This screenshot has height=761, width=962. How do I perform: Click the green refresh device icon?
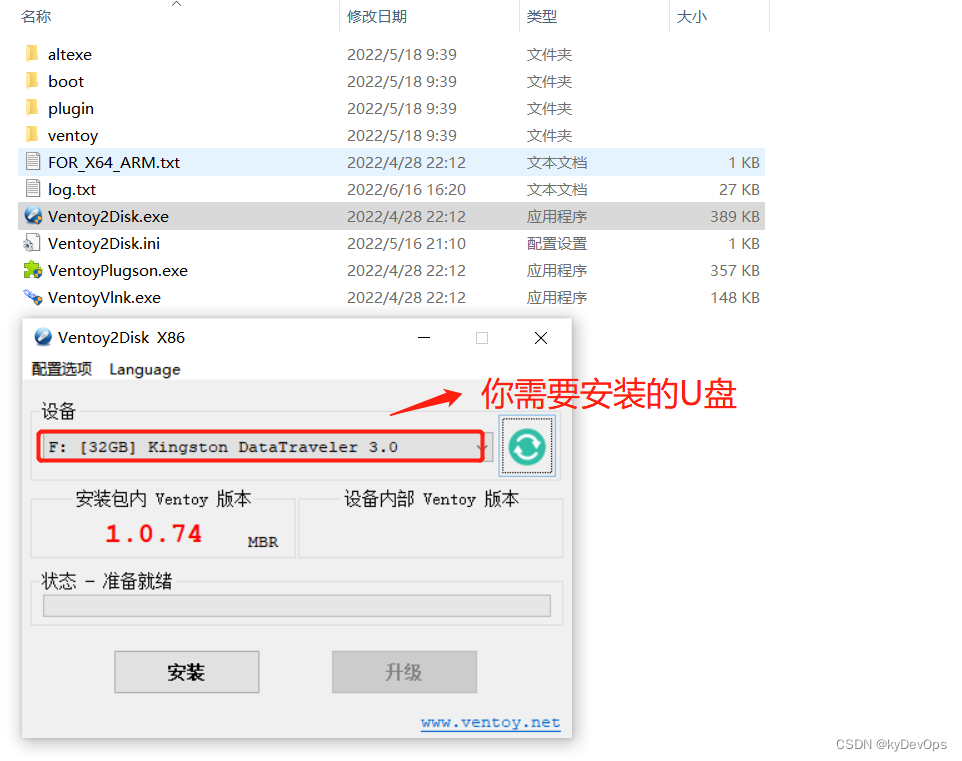pos(526,448)
